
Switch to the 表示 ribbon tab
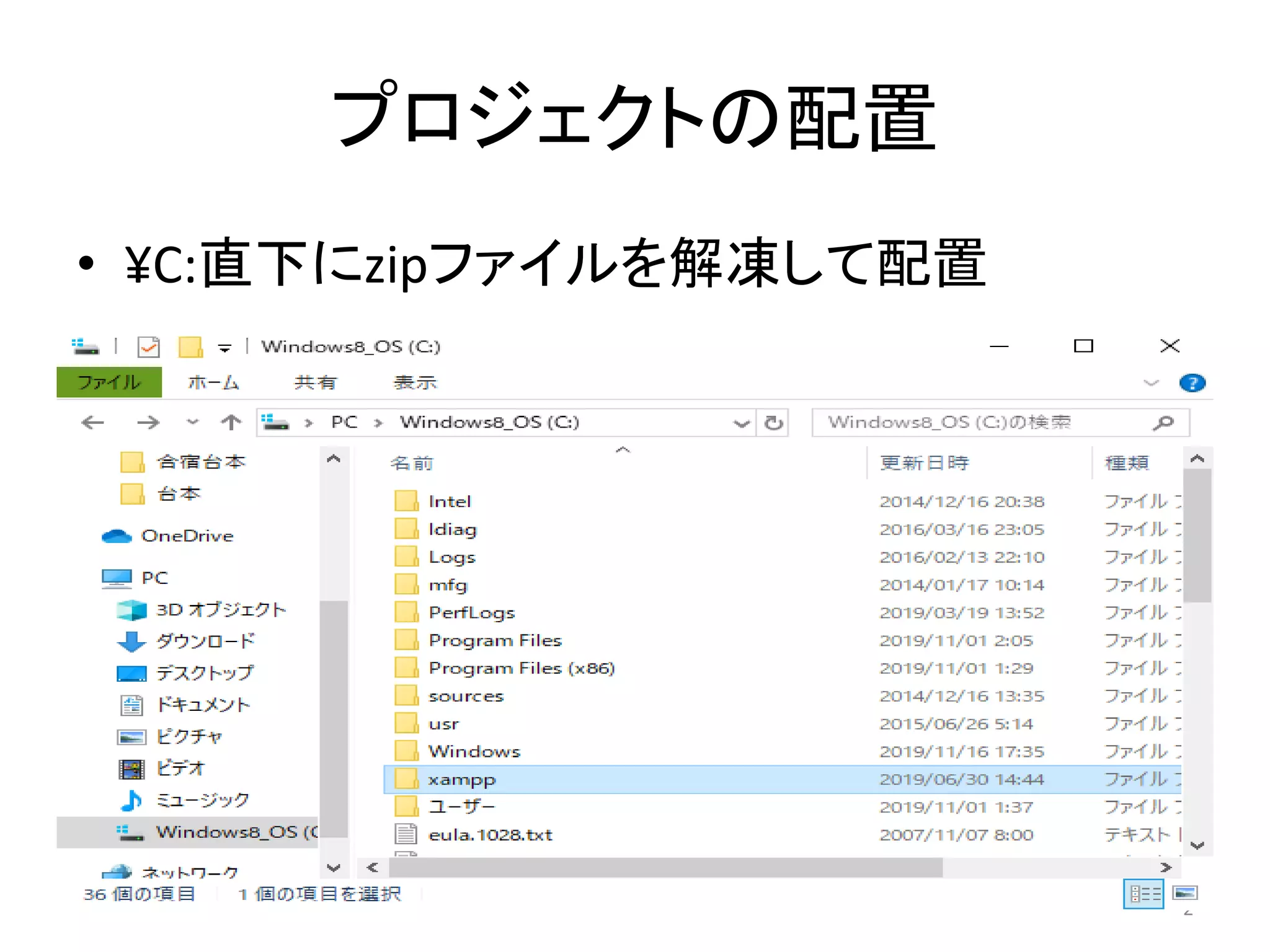[x=415, y=382]
